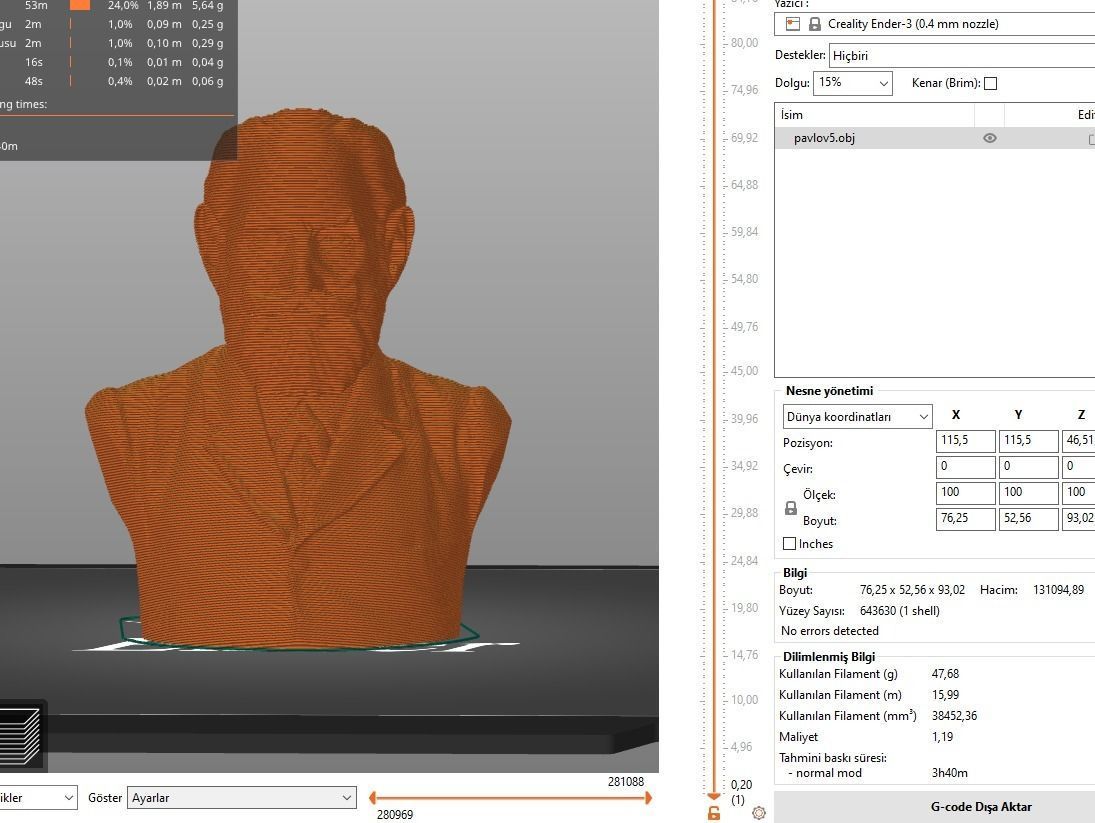Click the printer icon beside Creality Ender-3
Image resolution: width=1095 pixels, height=823 pixels.
pyautogui.click(x=792, y=23)
